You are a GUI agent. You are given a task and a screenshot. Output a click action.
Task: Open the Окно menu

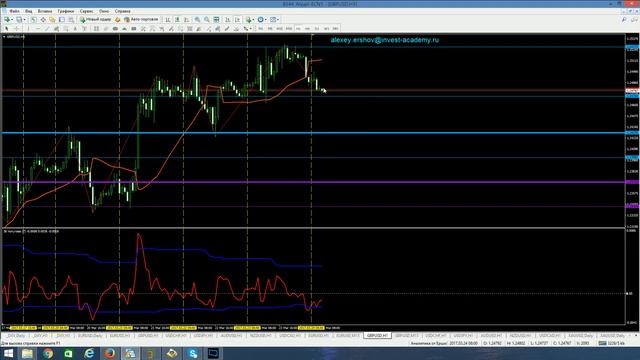(x=104, y=11)
